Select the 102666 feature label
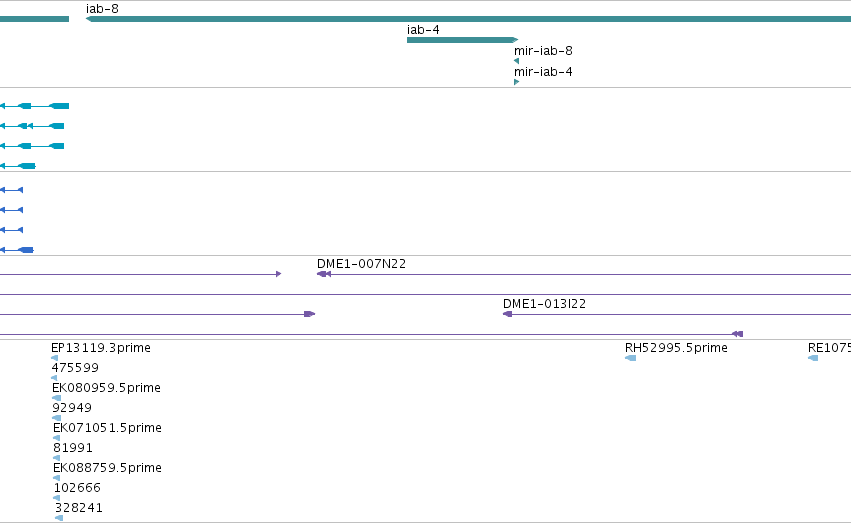The image size is (851, 523). [x=78, y=488]
